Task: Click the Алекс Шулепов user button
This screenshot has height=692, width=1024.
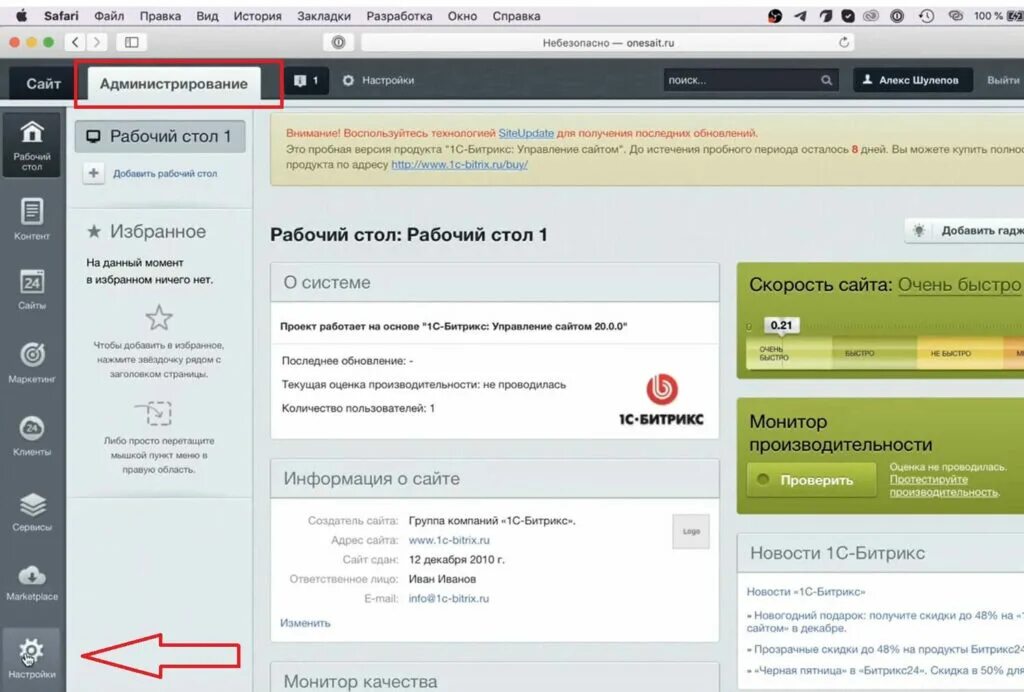Action: point(912,80)
